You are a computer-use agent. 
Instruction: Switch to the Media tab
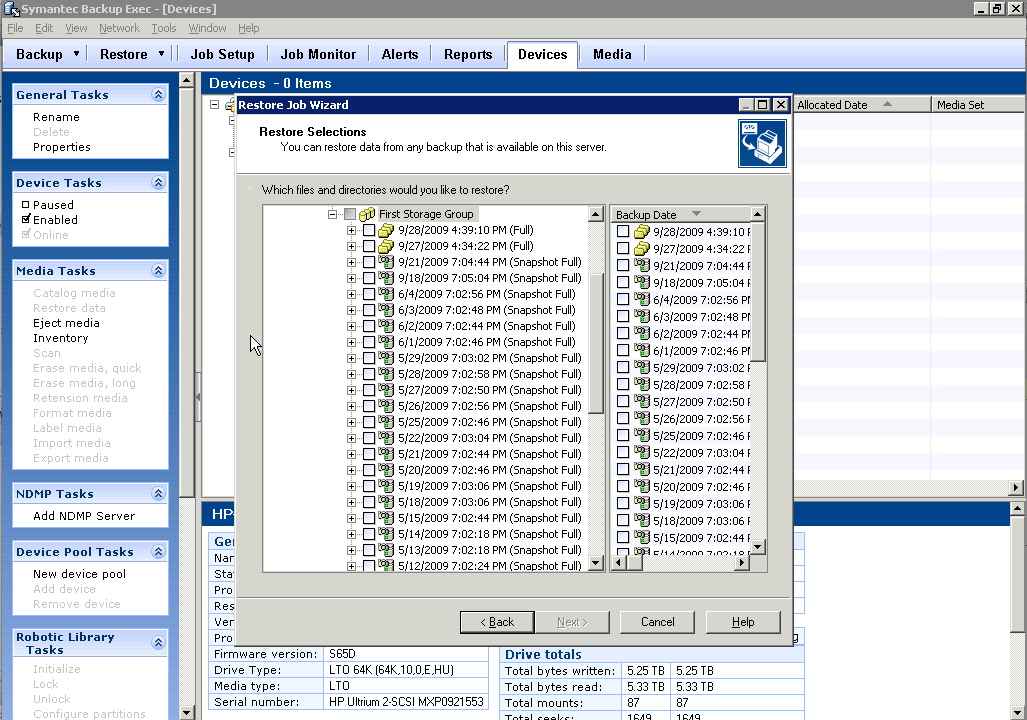[612, 54]
